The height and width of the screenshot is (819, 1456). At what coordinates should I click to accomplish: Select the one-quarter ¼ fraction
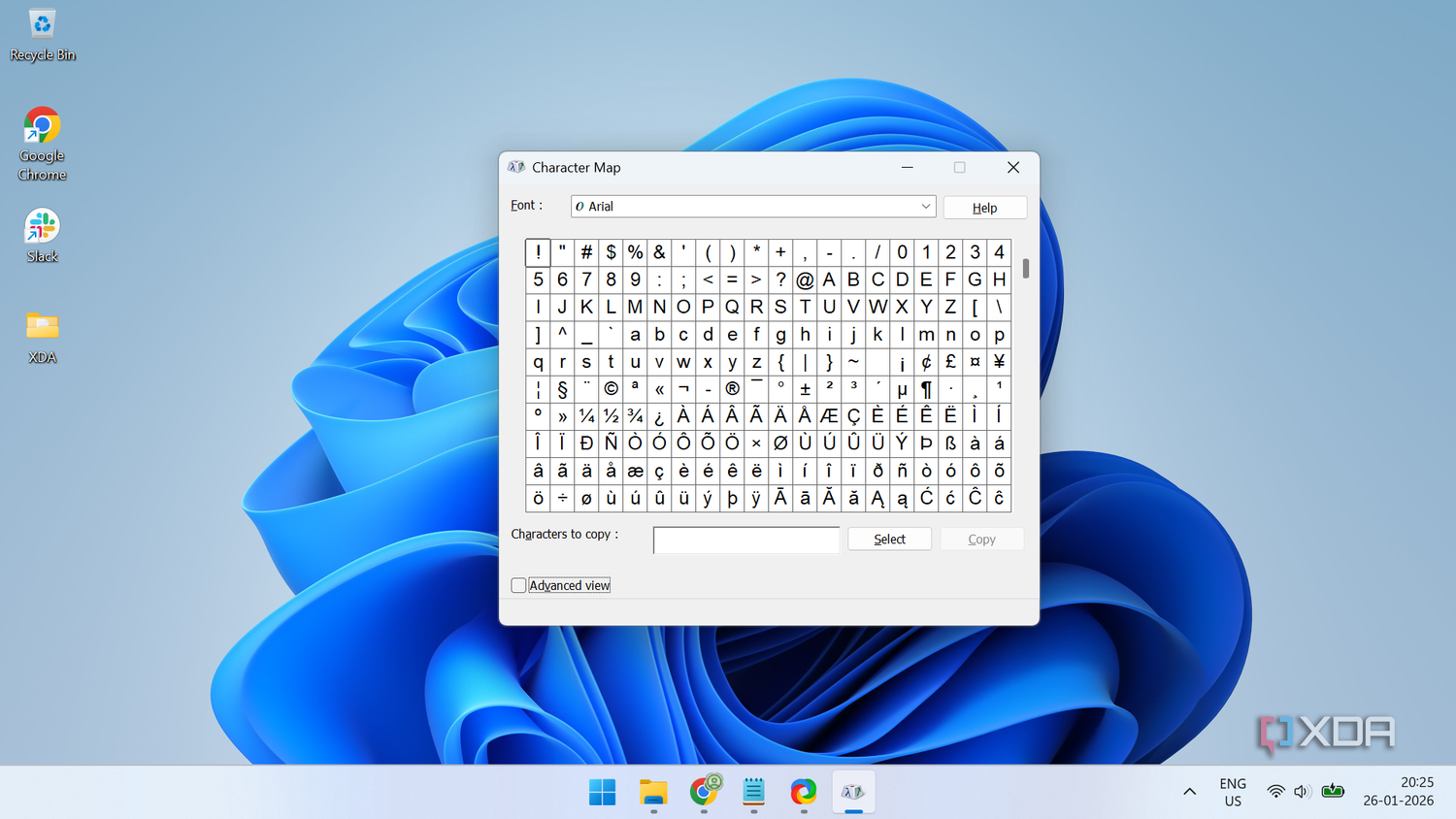[x=586, y=416]
